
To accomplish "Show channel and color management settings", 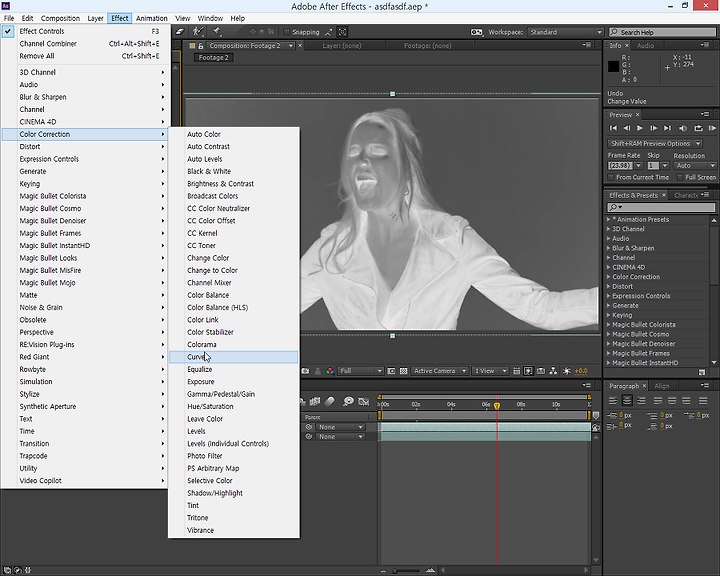I will [330, 371].
